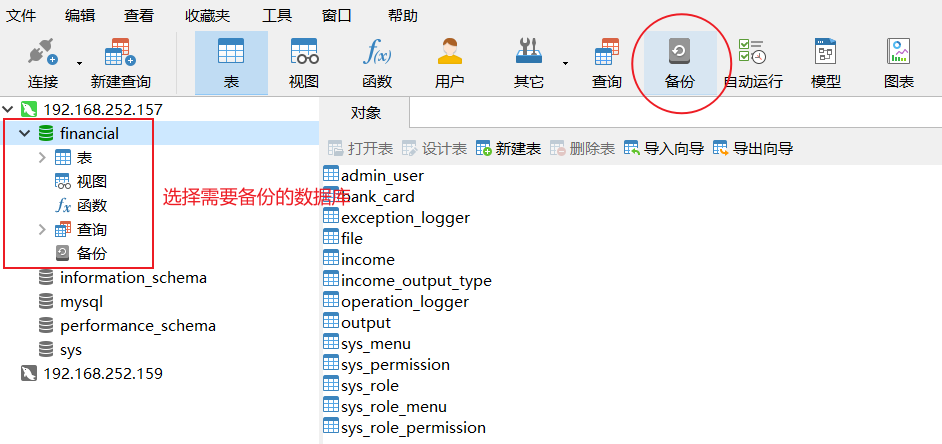Select the sys database
Screen dimensions: 942x444
(x=71, y=350)
